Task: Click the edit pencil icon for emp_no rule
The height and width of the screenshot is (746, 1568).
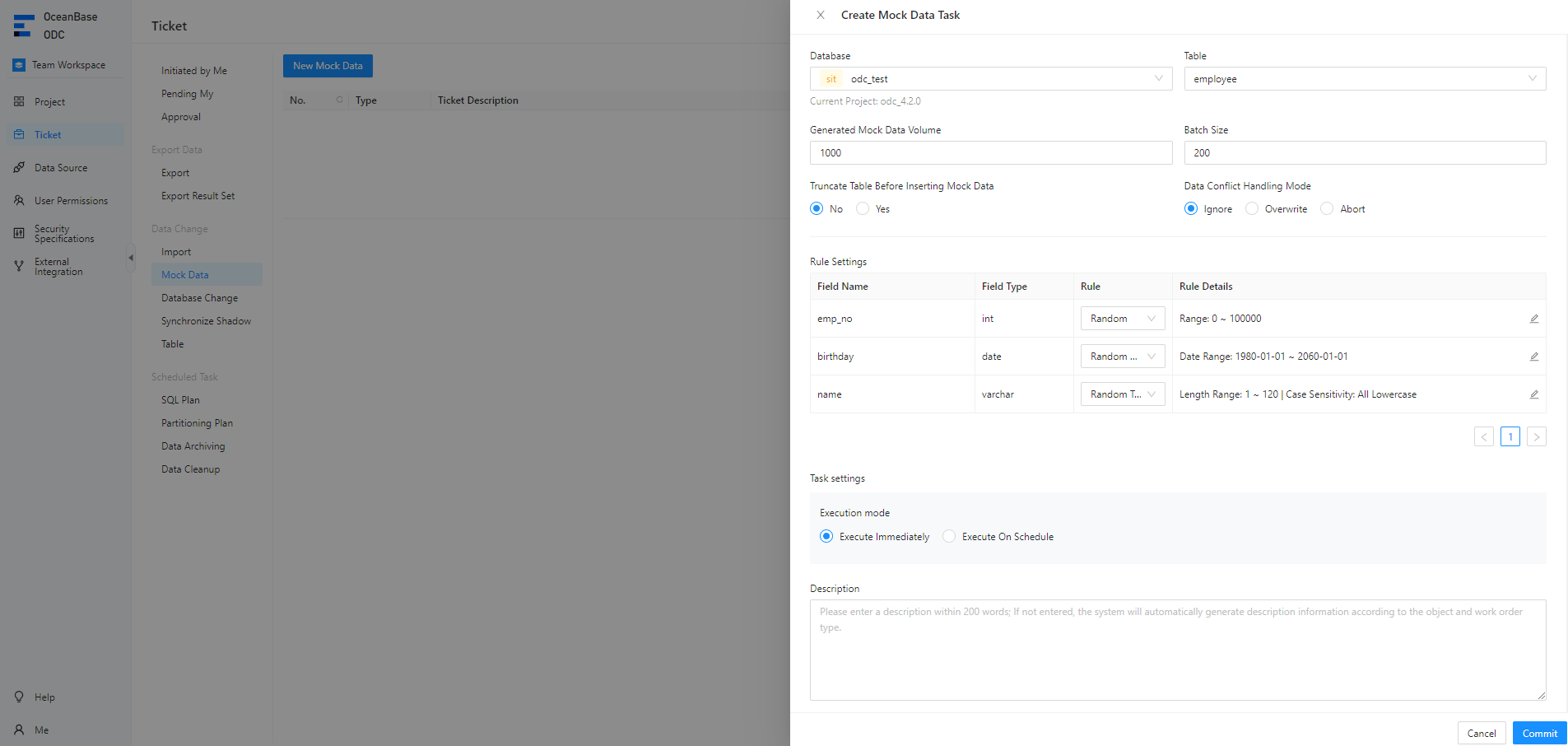Action: point(1533,319)
